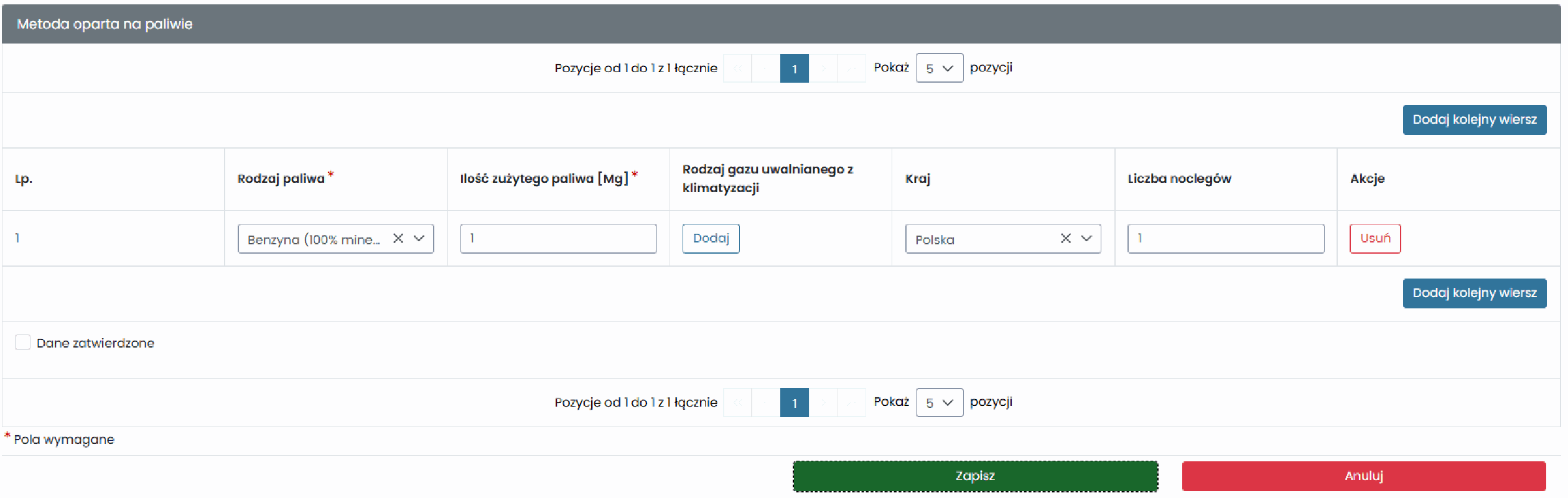
Task: Click the red Anuluj button
Action: [1364, 476]
